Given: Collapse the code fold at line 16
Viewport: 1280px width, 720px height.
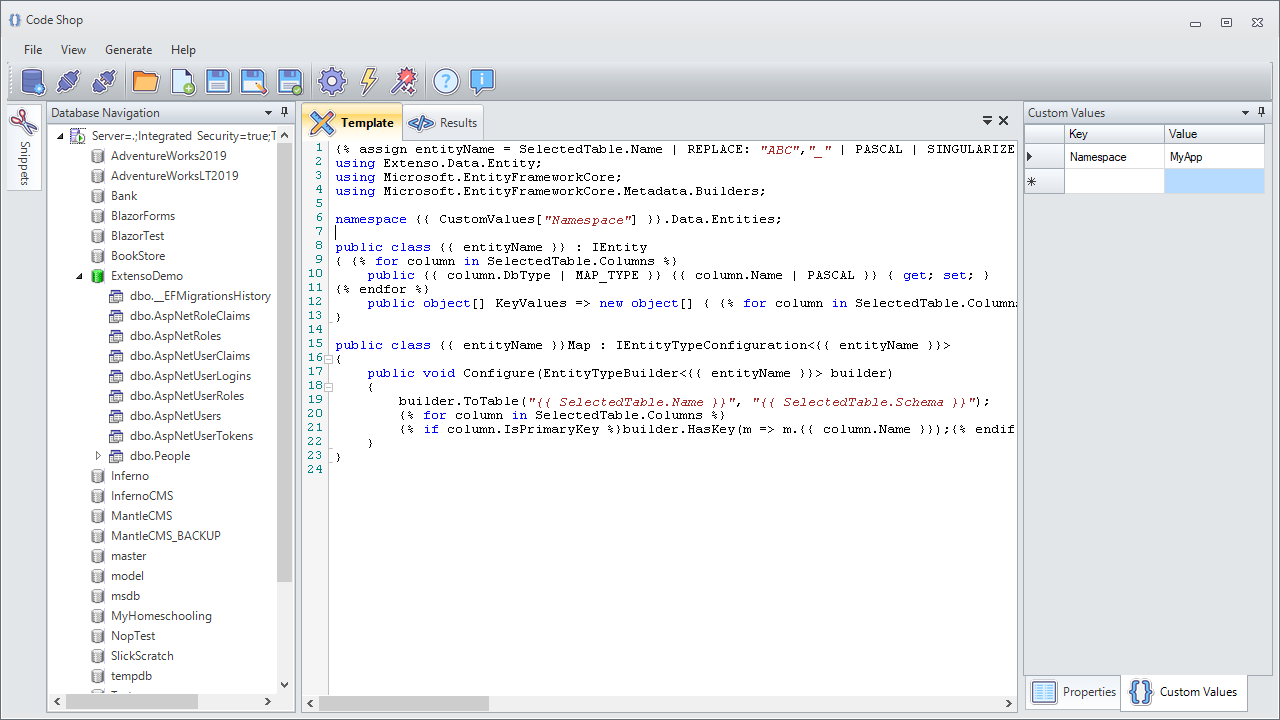Looking at the screenshot, I should coord(330,358).
